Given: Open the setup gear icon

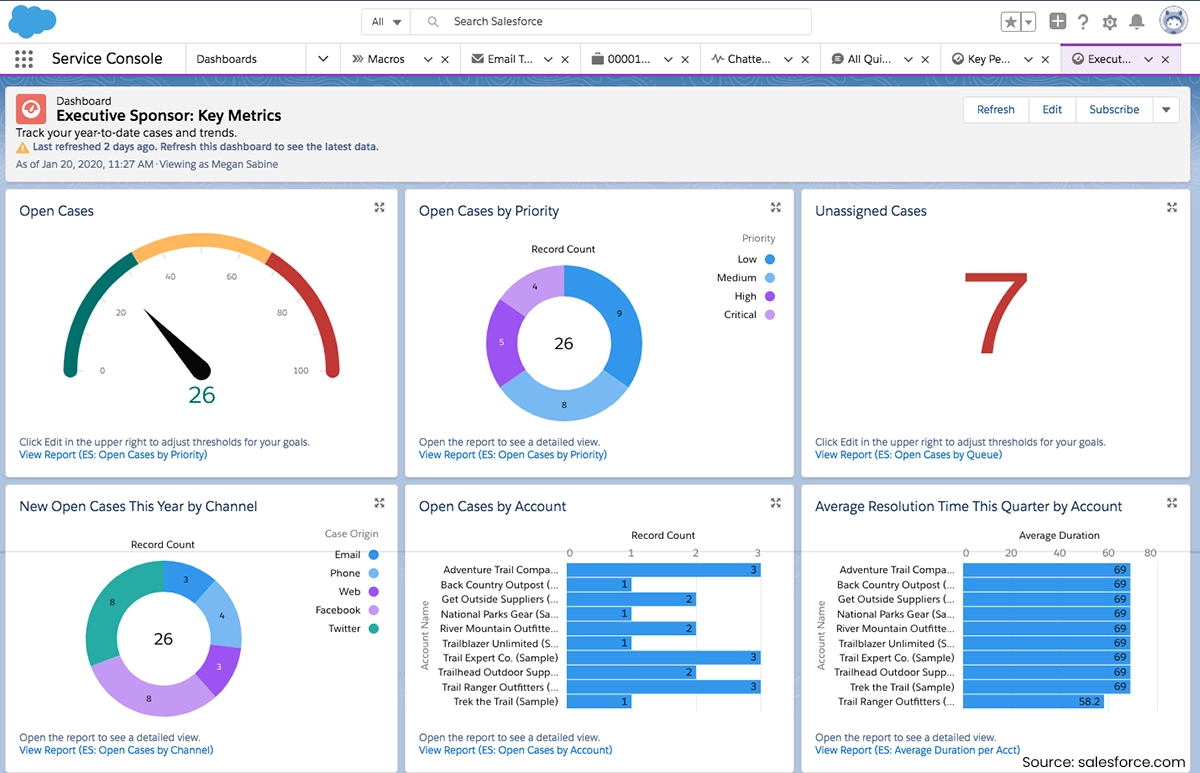Looking at the screenshot, I should click(1110, 22).
